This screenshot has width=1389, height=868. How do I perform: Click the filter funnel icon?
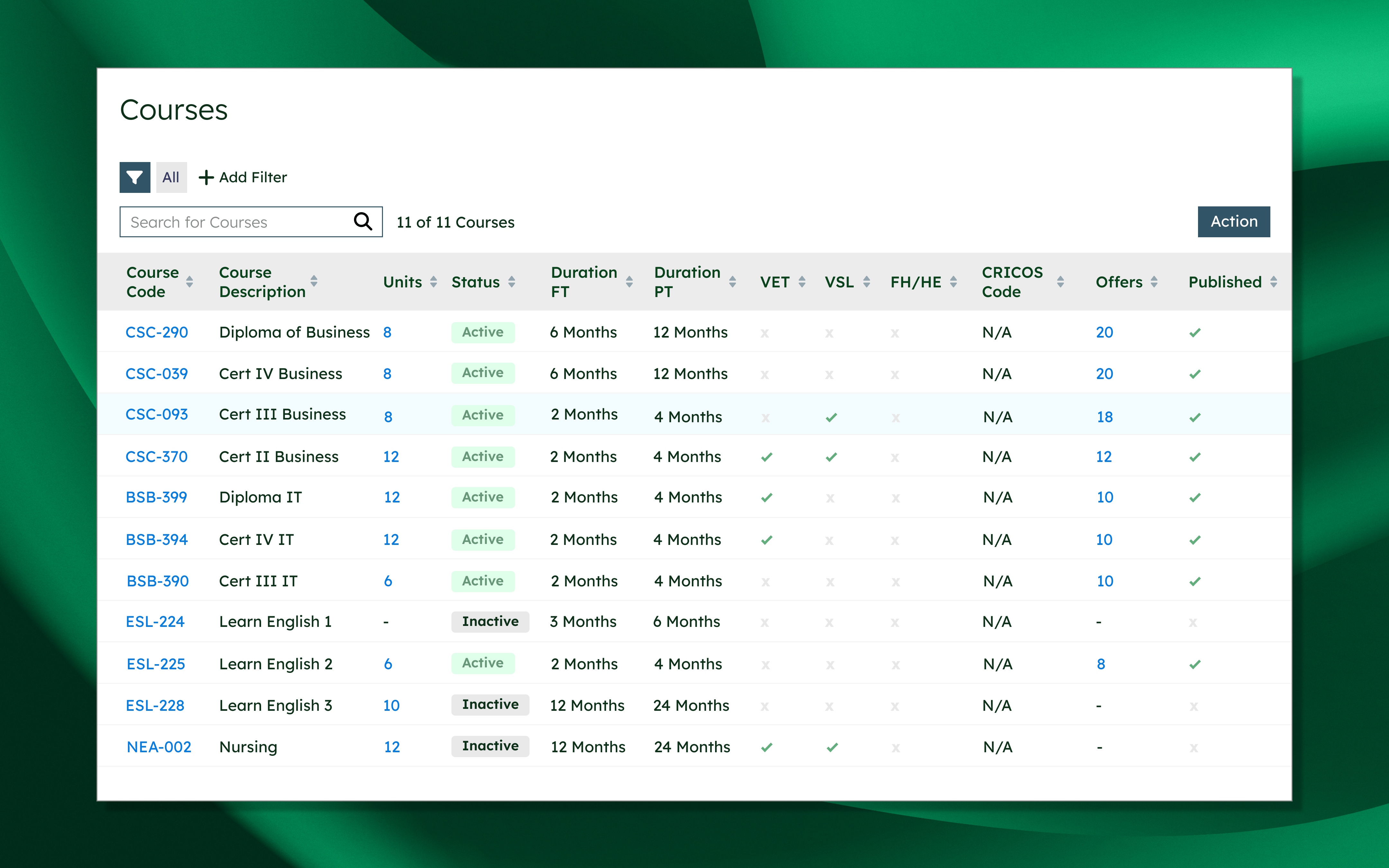tap(135, 177)
